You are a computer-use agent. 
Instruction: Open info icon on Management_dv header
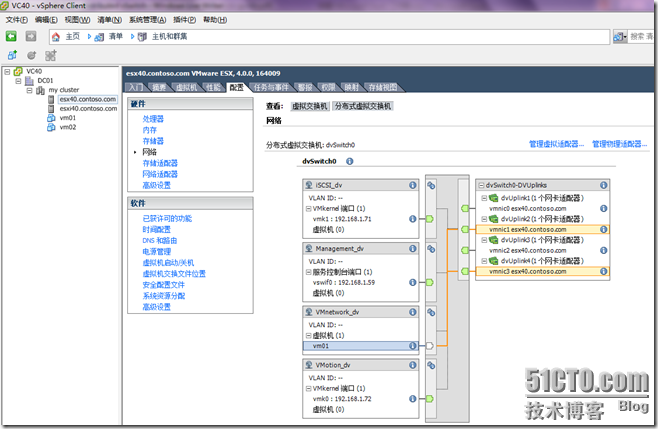point(413,249)
